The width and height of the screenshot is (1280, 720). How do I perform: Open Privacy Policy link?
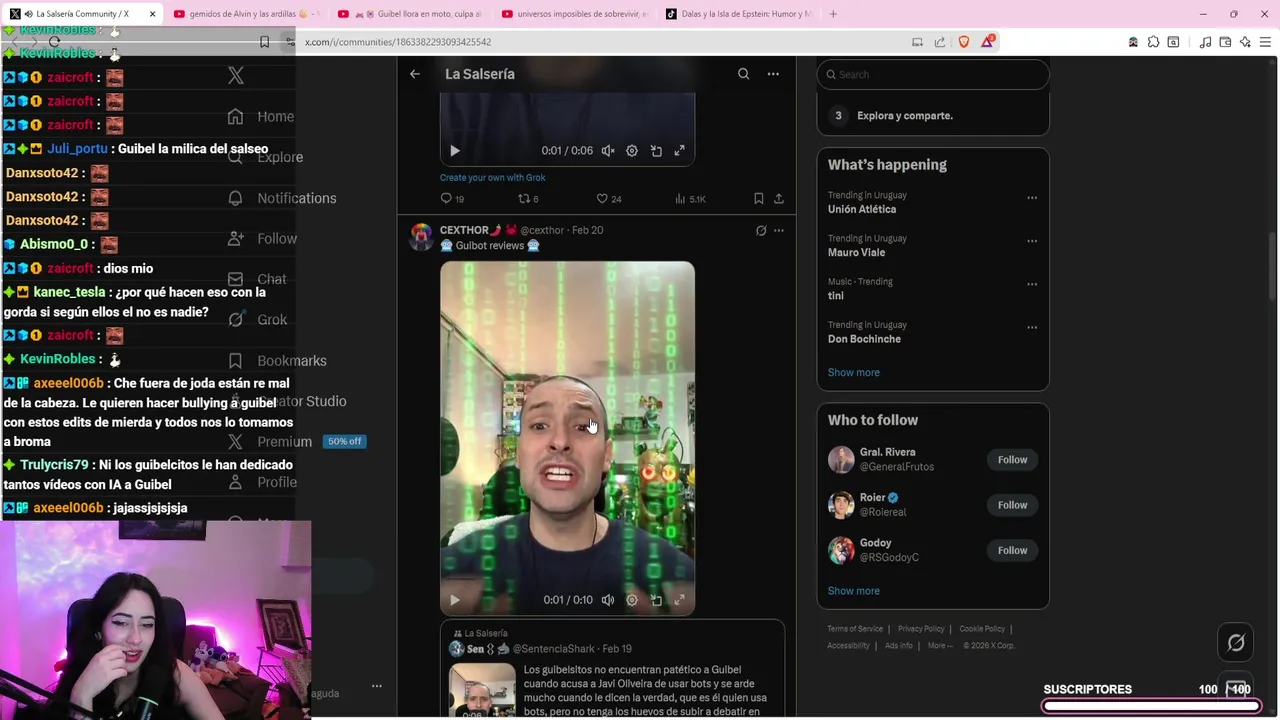click(921, 629)
